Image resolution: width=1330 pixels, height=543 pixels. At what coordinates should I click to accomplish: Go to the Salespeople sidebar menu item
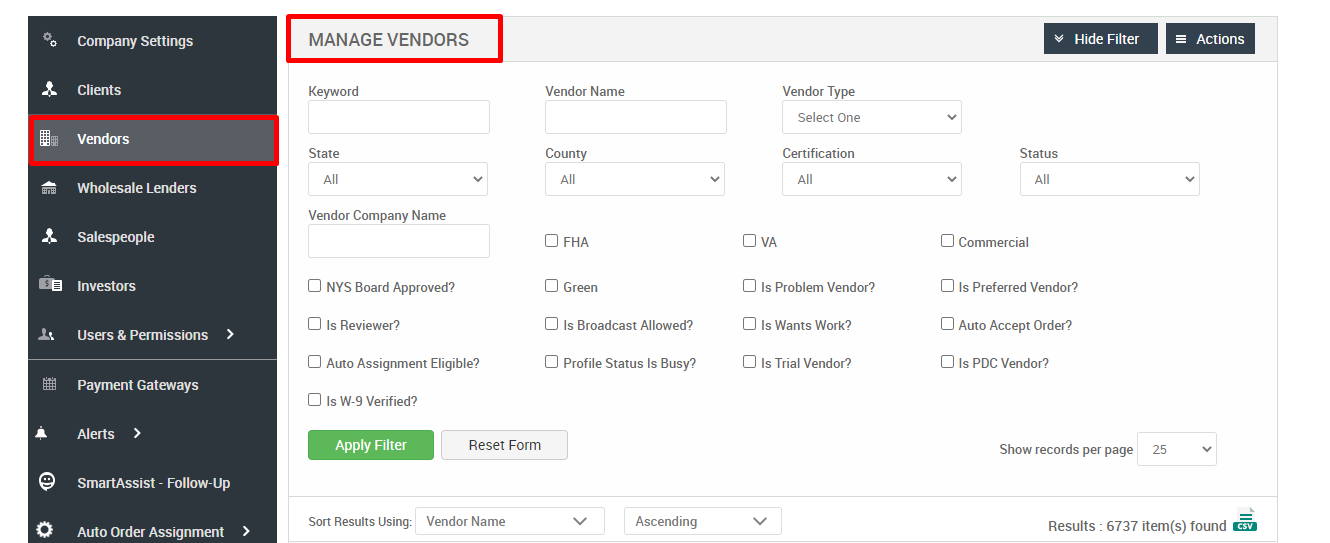pos(153,237)
